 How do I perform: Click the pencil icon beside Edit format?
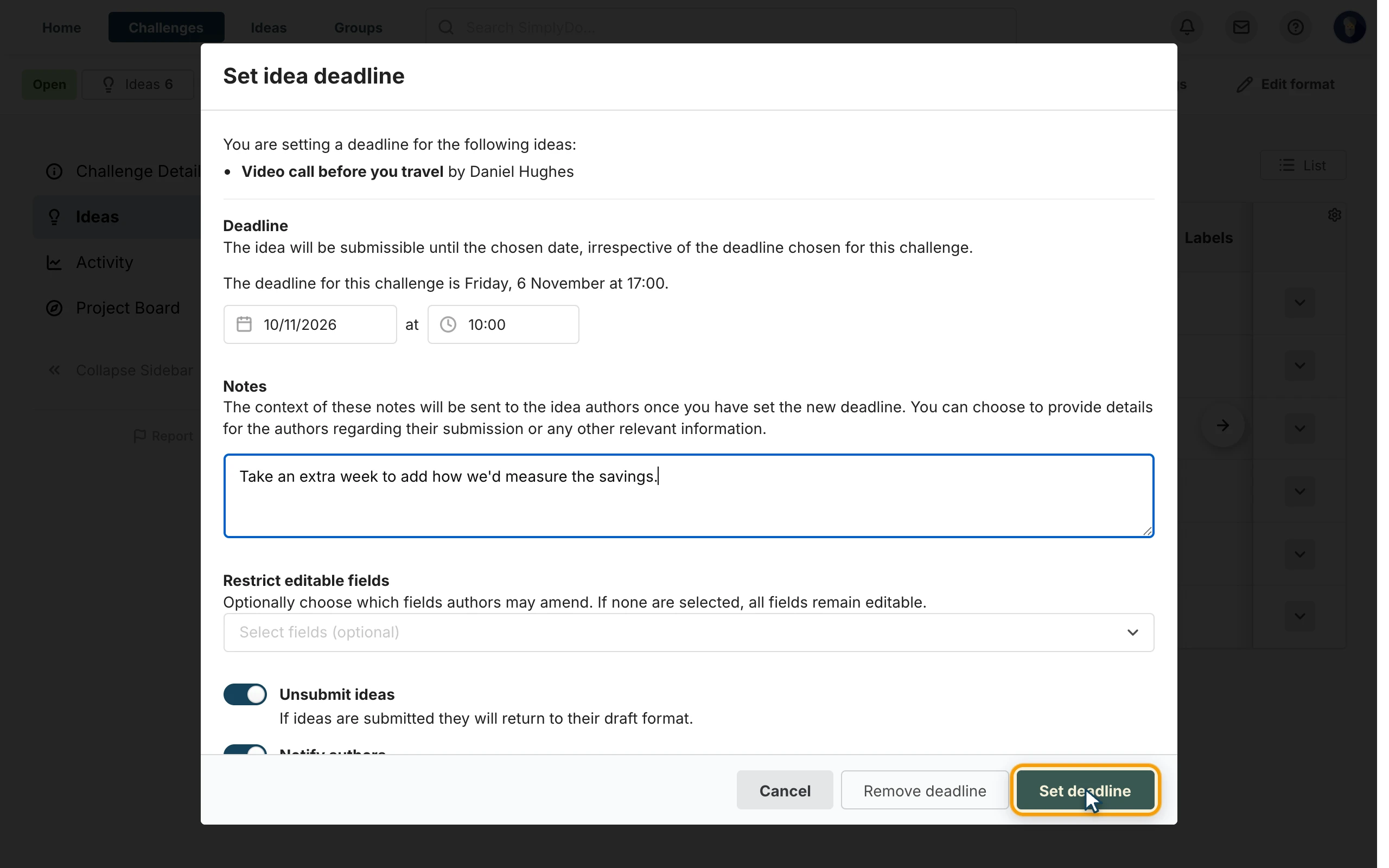point(1244,85)
